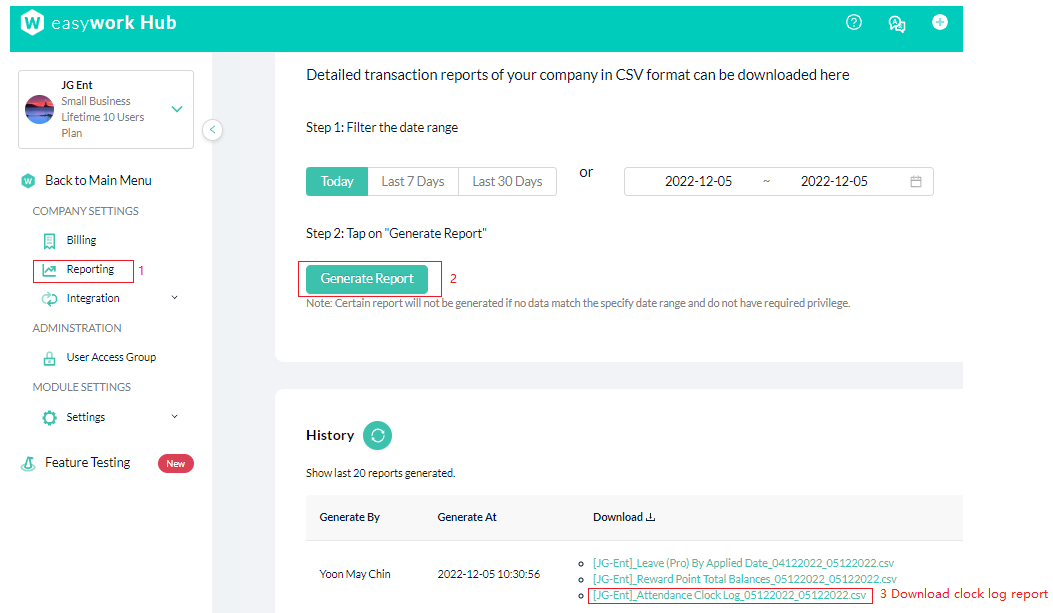Click the MODULE SETTINGS section label
Viewport: 1053px width, 613px height.
point(82,387)
